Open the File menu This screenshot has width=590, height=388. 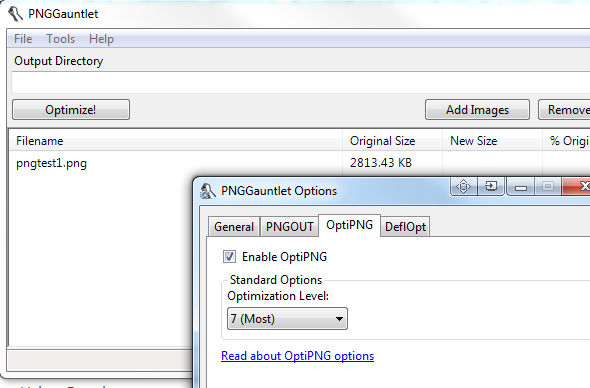(x=23, y=39)
